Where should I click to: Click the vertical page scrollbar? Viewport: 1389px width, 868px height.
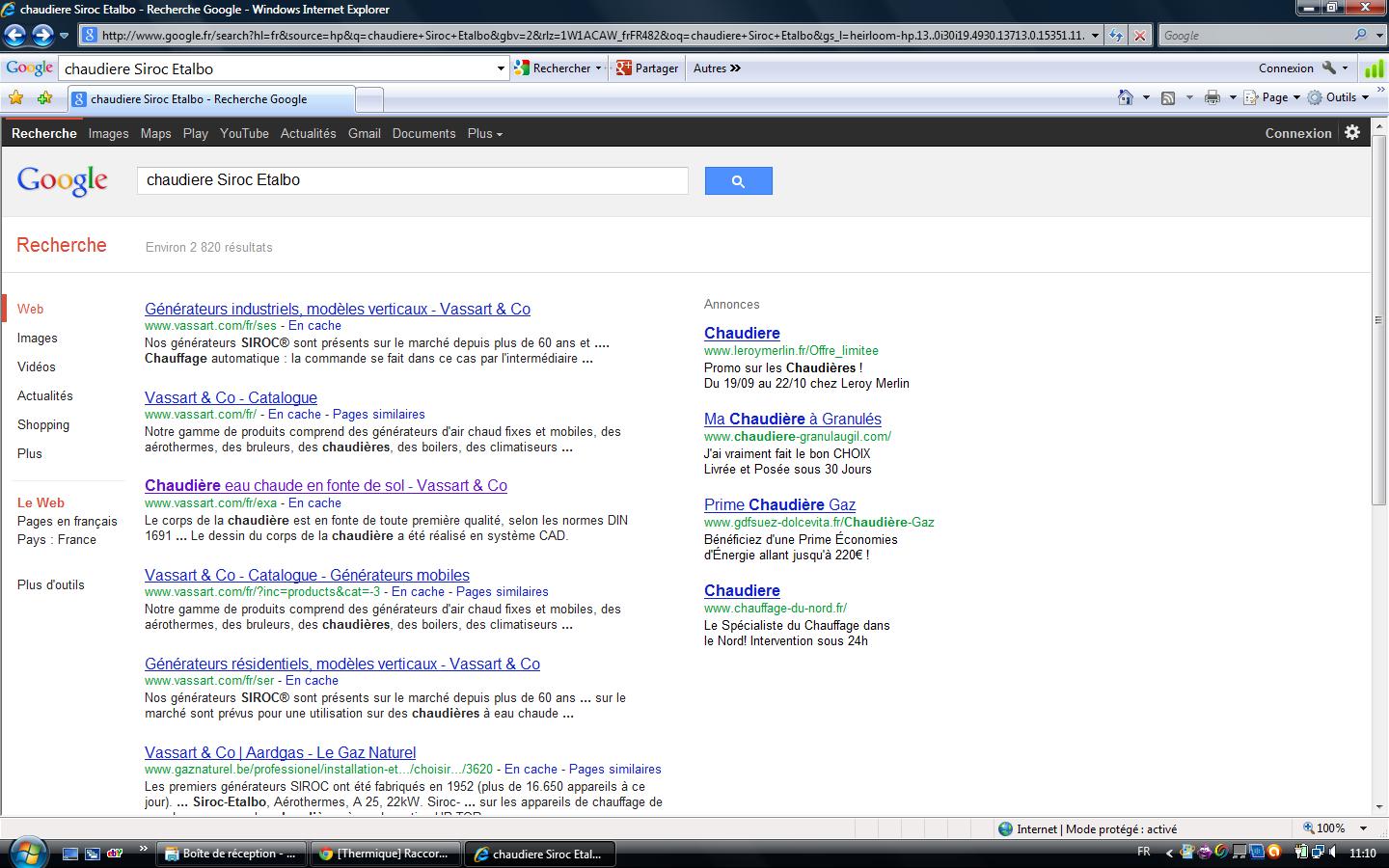tap(1379, 318)
